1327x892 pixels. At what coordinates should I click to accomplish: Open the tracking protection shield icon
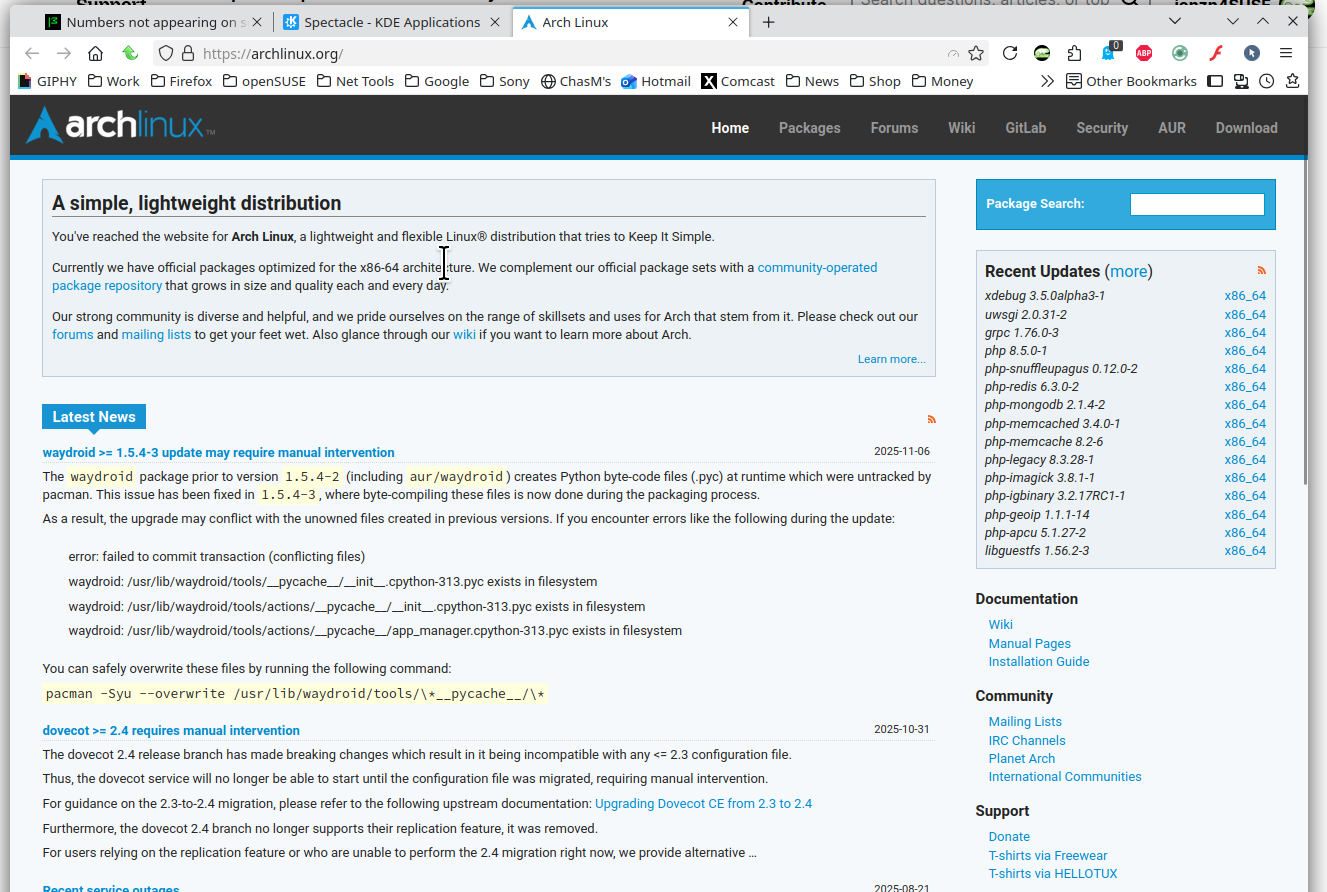166,54
